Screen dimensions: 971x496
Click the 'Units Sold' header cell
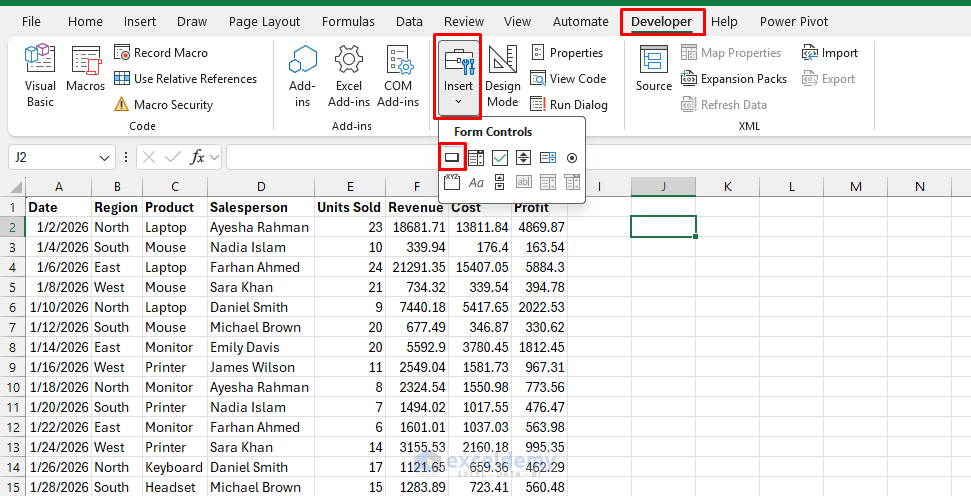(350, 207)
